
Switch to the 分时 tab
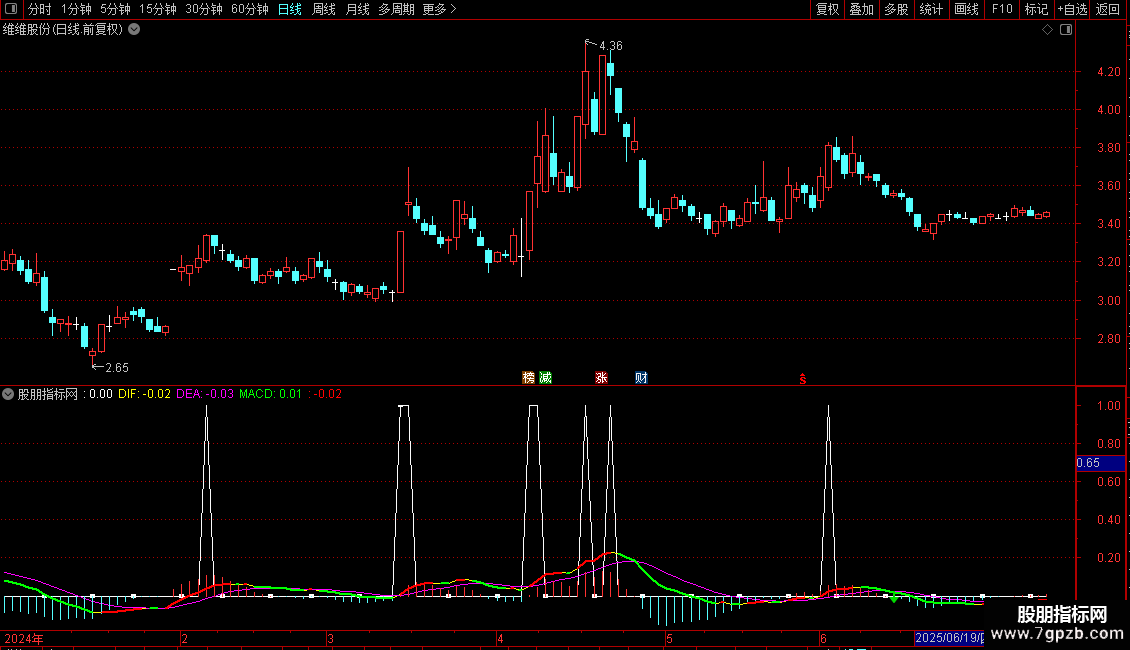40,9
